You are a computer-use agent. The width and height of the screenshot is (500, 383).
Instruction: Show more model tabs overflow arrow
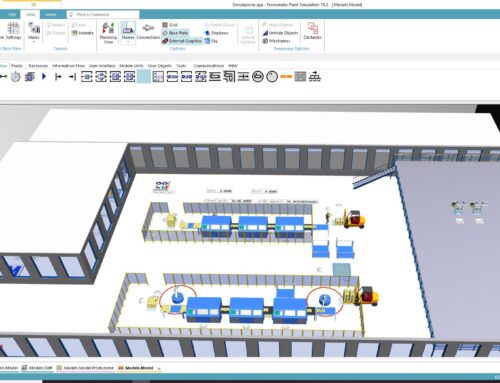(159, 368)
